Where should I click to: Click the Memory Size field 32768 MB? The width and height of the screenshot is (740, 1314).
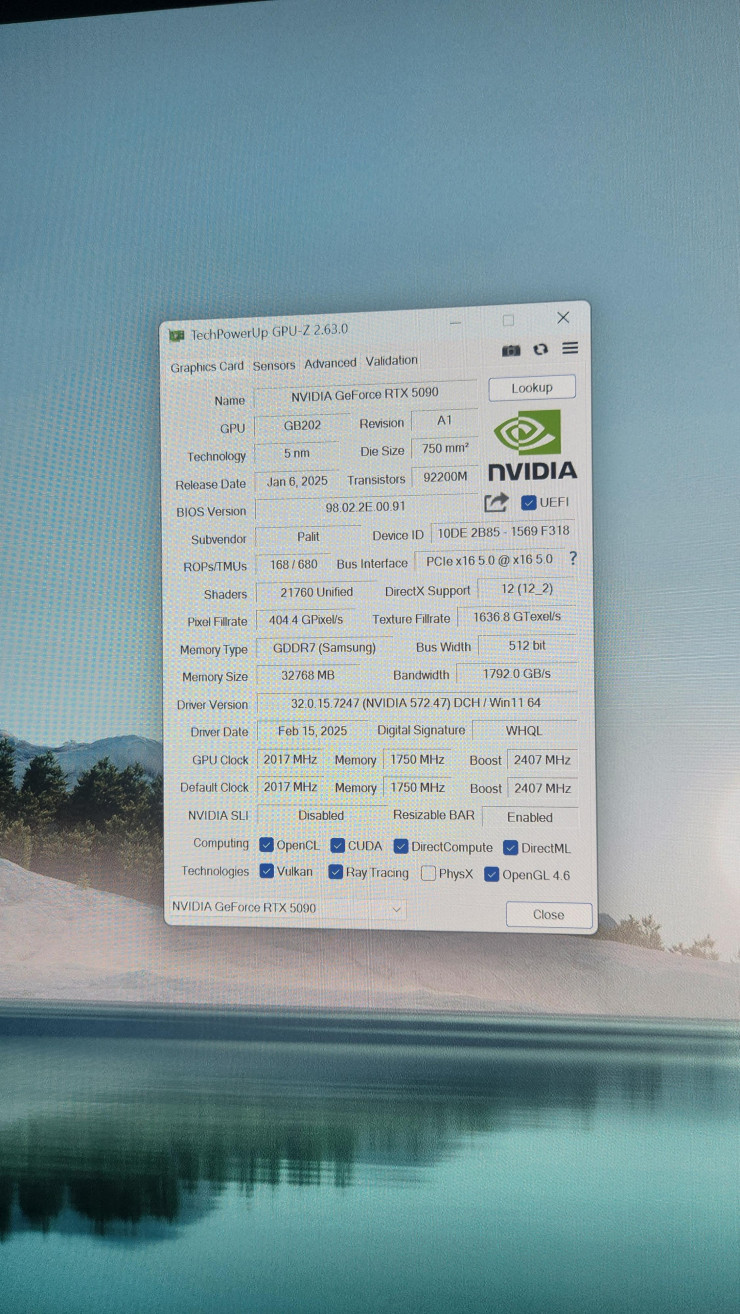click(308, 675)
